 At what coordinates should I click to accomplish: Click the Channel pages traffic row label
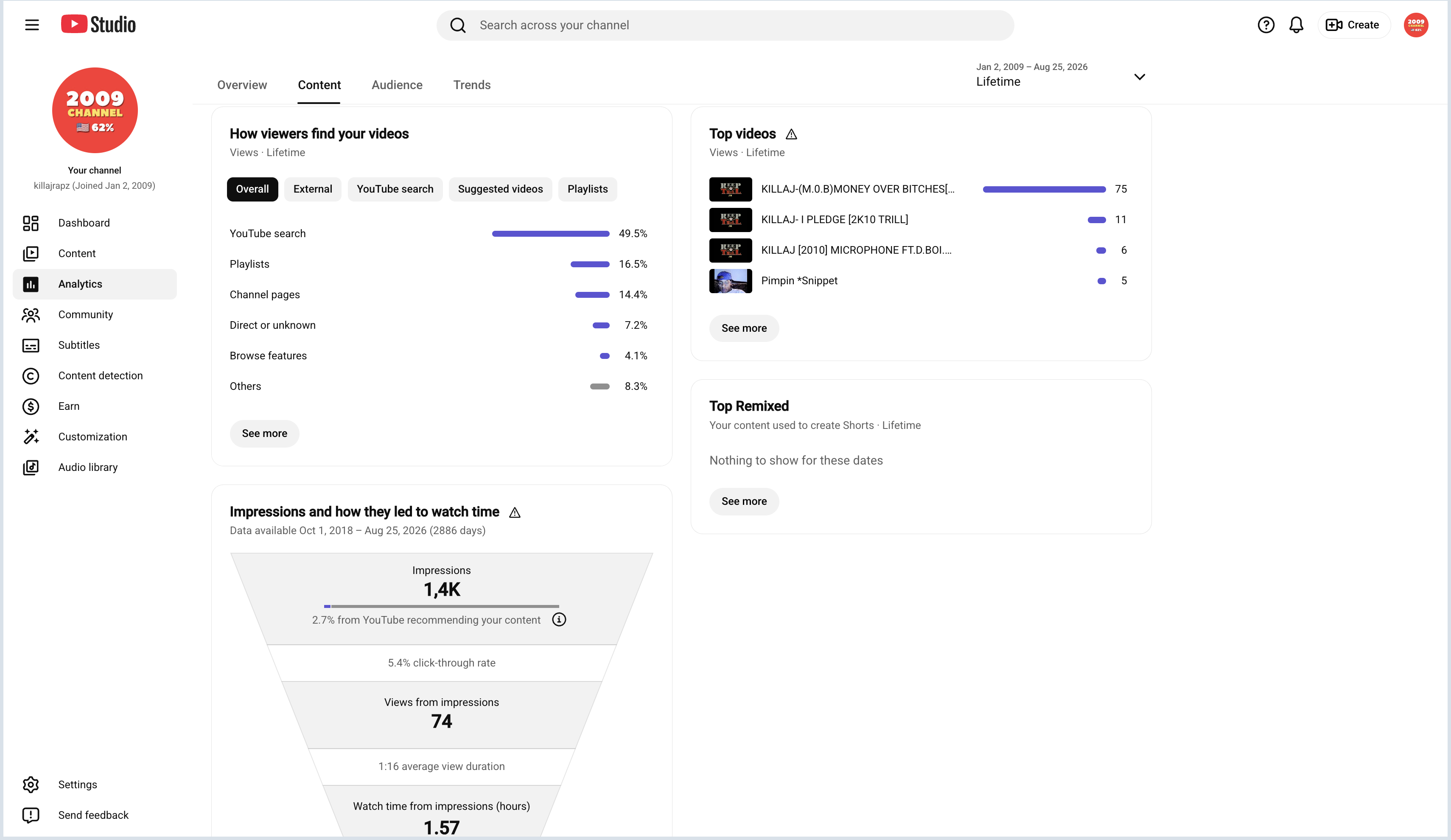264,294
